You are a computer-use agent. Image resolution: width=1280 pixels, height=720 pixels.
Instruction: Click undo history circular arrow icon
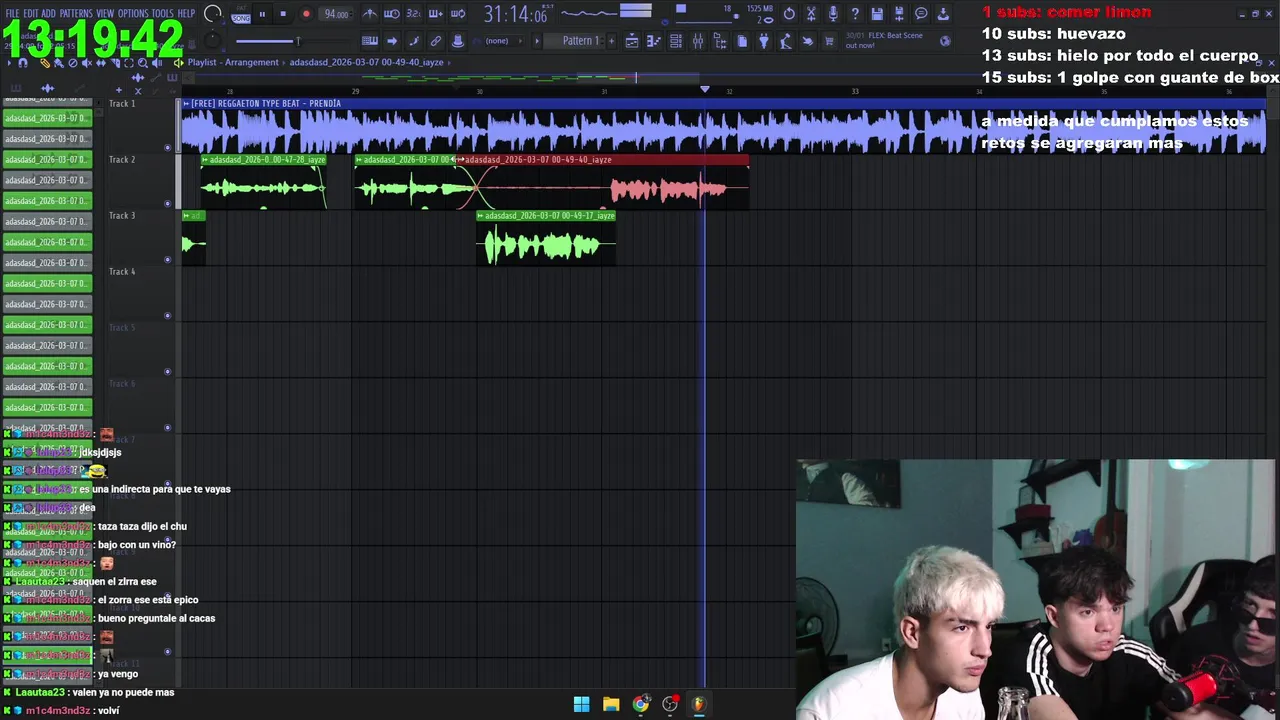(x=789, y=14)
